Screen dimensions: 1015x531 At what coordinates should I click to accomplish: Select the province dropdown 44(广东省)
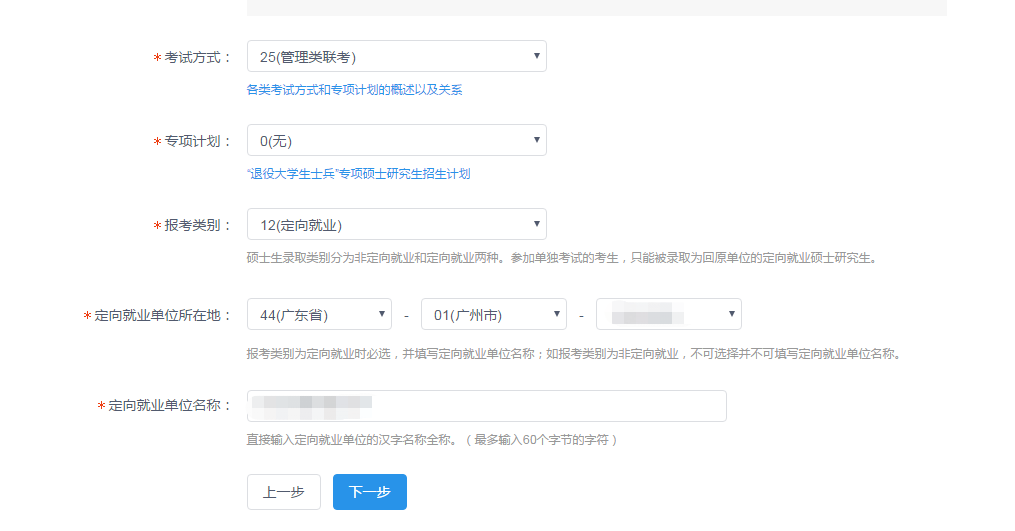point(319,314)
